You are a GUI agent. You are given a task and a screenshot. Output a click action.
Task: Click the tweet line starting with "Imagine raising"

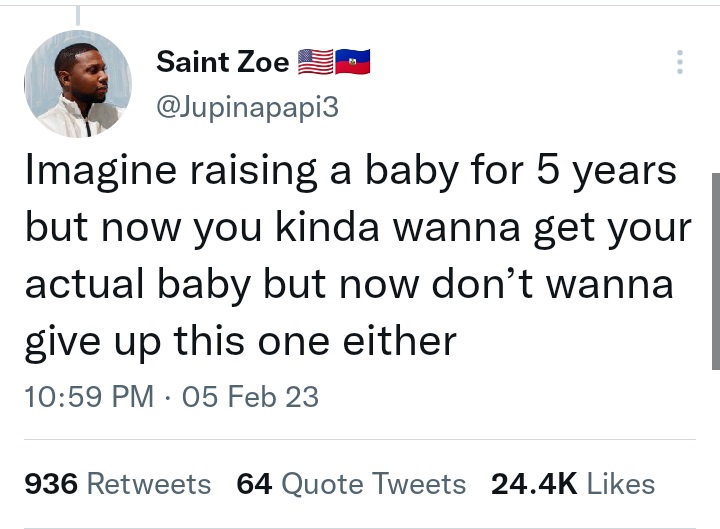tap(350, 170)
